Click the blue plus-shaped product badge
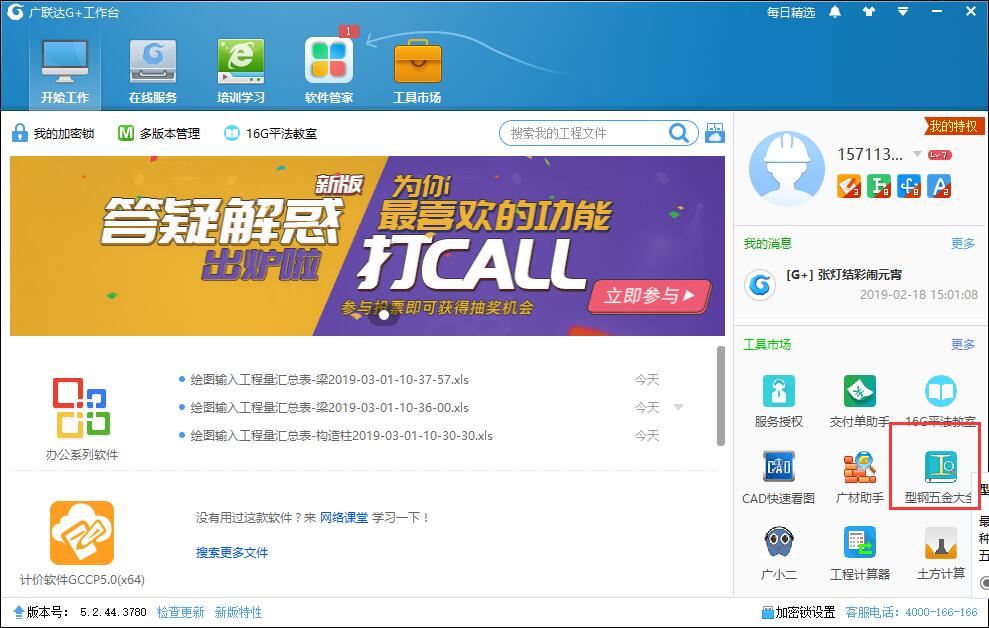The width and height of the screenshot is (989, 628). (909, 186)
